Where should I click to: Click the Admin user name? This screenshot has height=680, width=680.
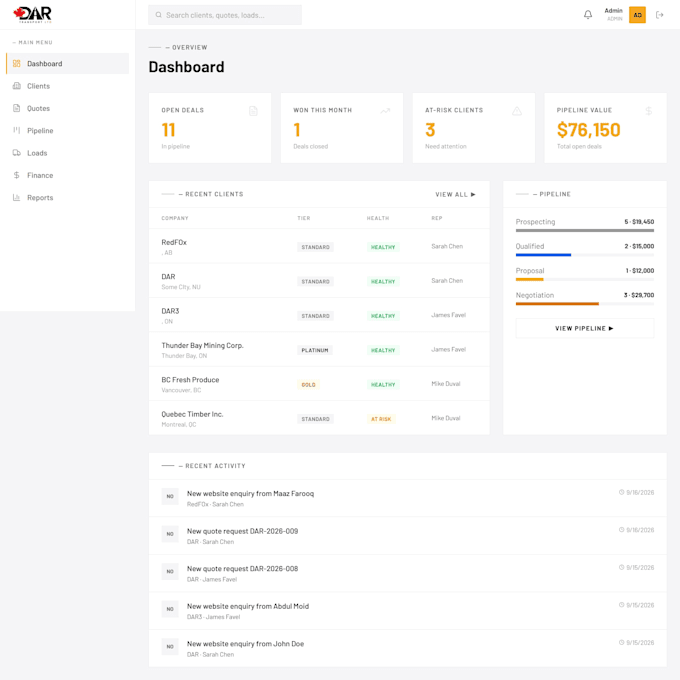(x=613, y=10)
